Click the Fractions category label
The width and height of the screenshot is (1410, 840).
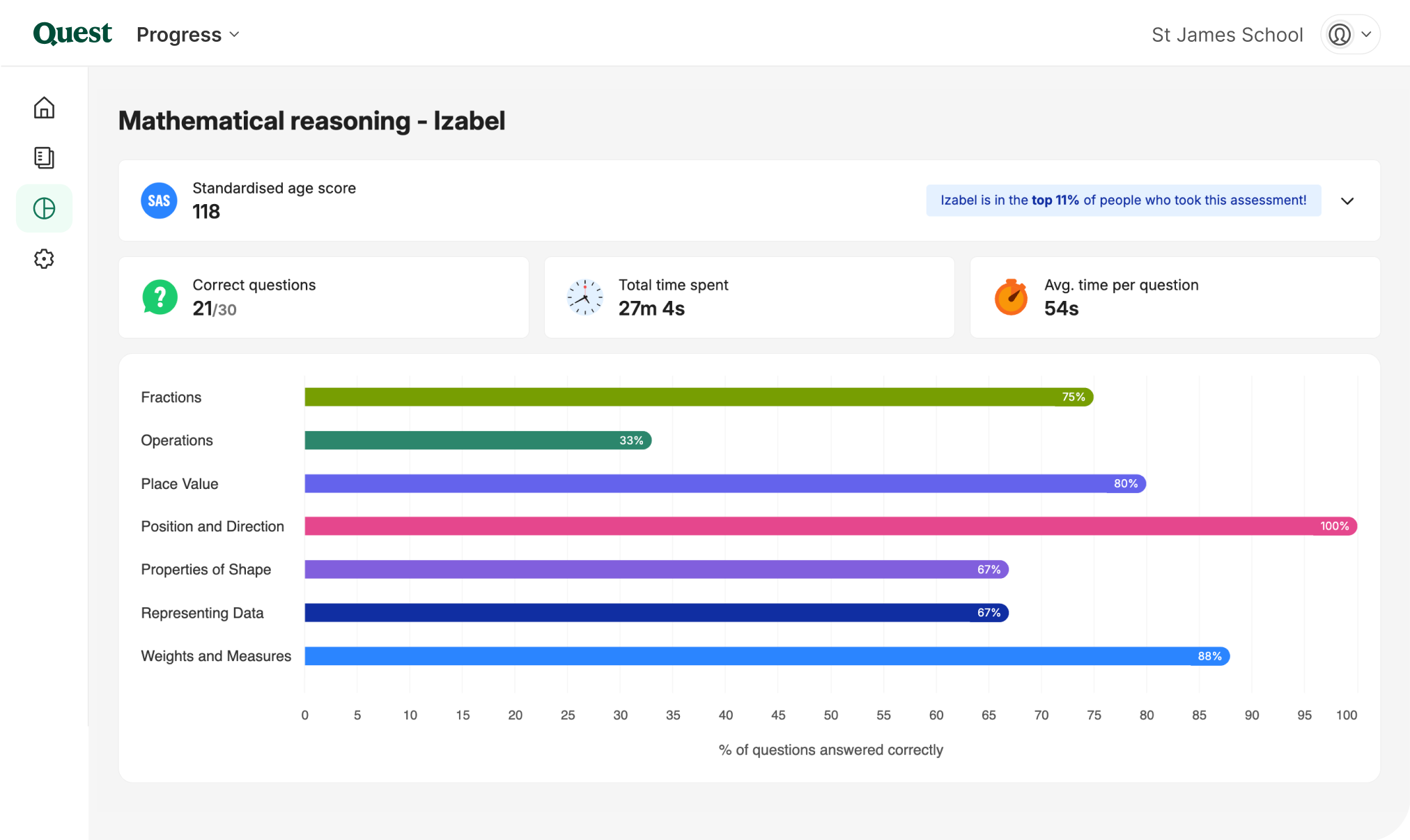click(171, 397)
